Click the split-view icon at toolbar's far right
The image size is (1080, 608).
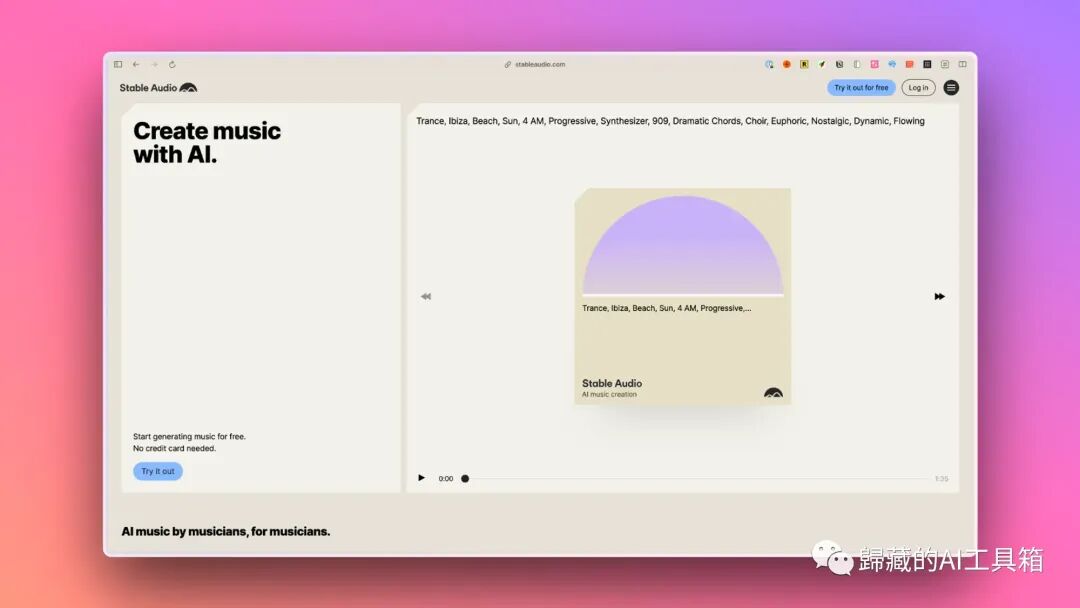pyautogui.click(x=962, y=65)
